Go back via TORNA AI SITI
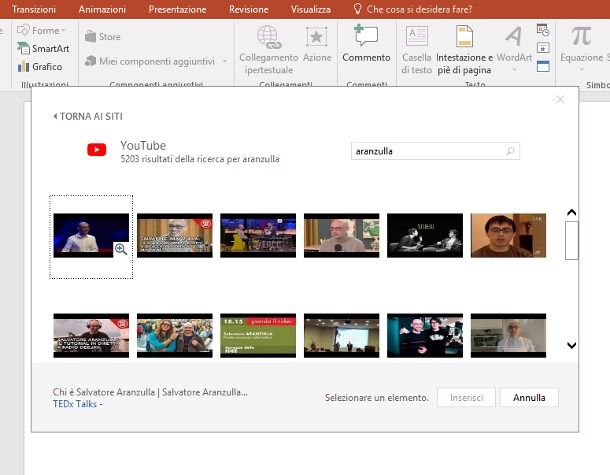The width and height of the screenshot is (610, 475). [x=88, y=116]
